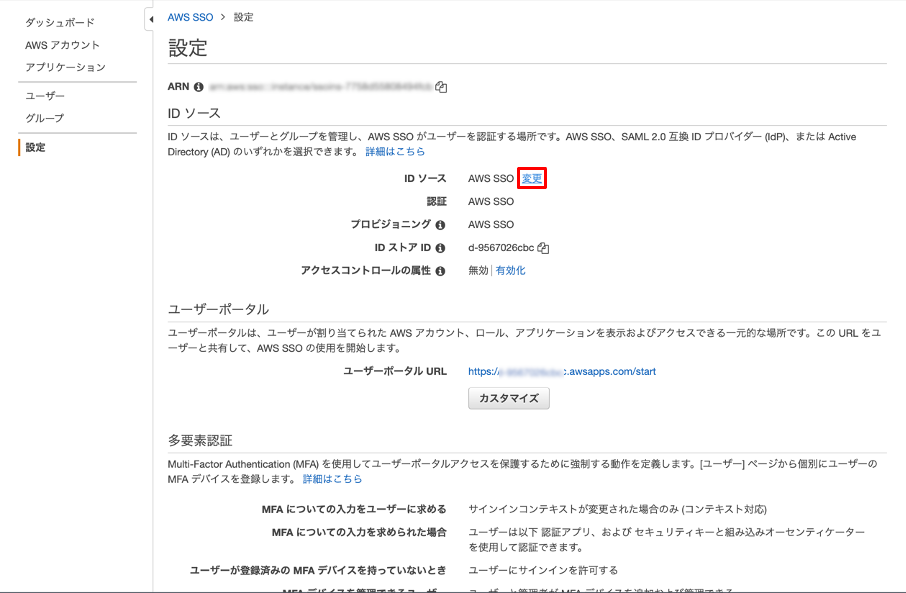Click the d-9567026cbc ID text
Viewport: 906px width, 593px height.
[x=501, y=248]
